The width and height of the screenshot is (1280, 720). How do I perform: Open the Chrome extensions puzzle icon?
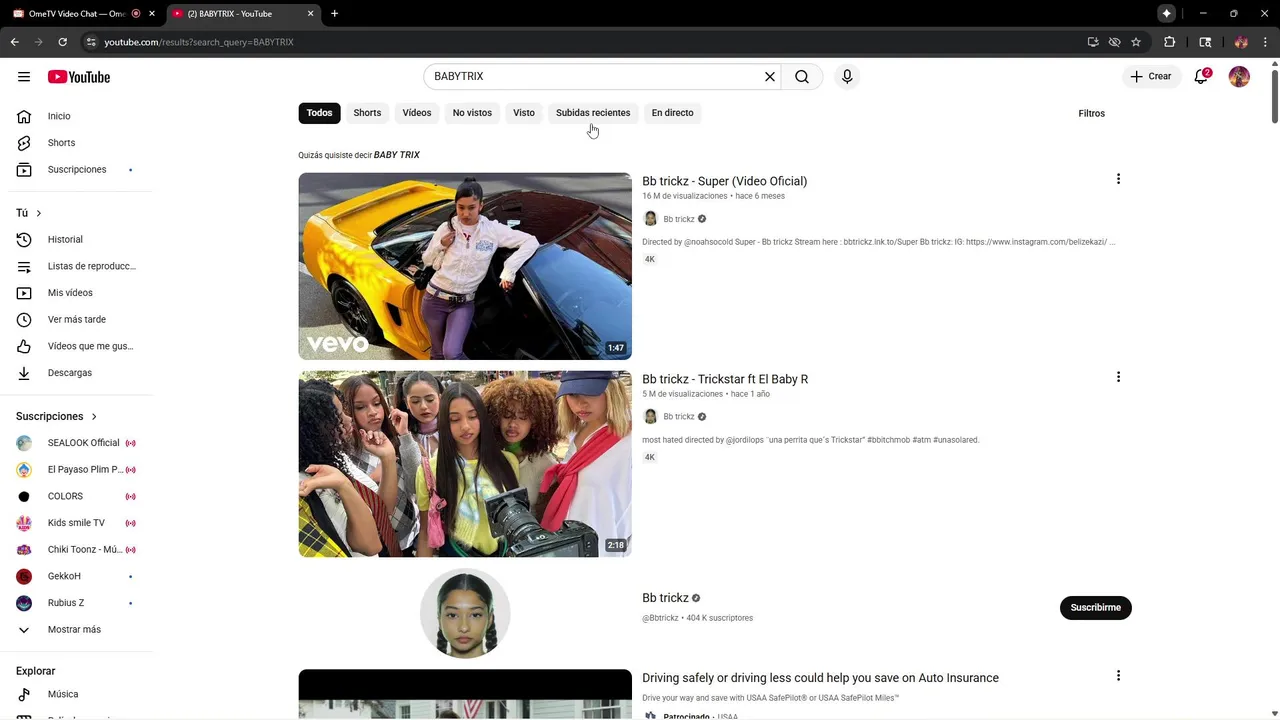tap(1169, 42)
